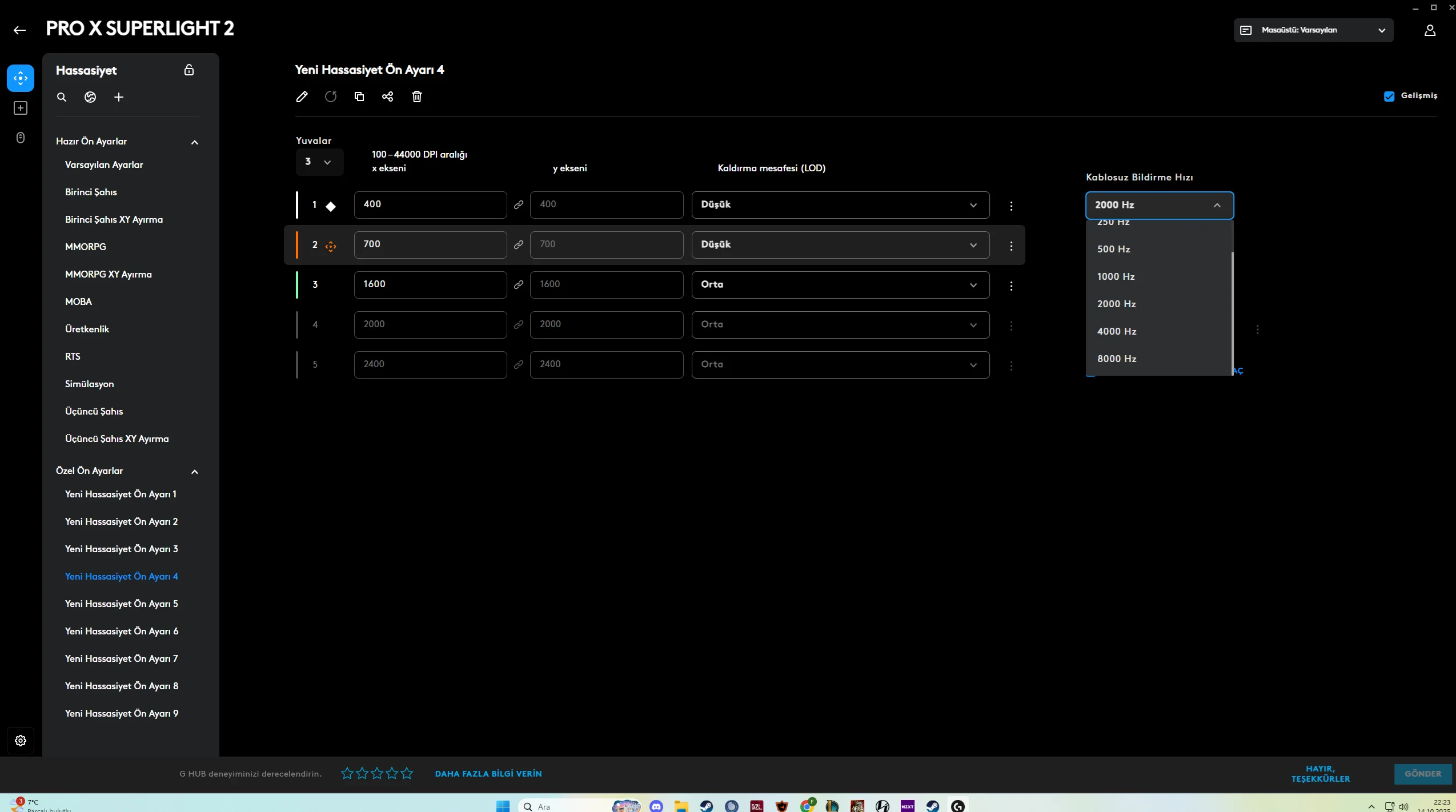The height and width of the screenshot is (812, 1456).
Task: Click the slot 2 x-axis DPI field
Action: (430, 245)
